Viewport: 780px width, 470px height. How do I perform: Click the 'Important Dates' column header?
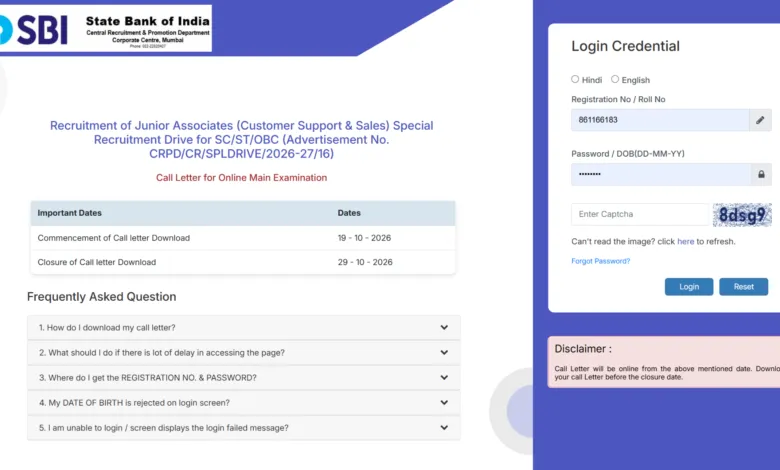click(70, 213)
